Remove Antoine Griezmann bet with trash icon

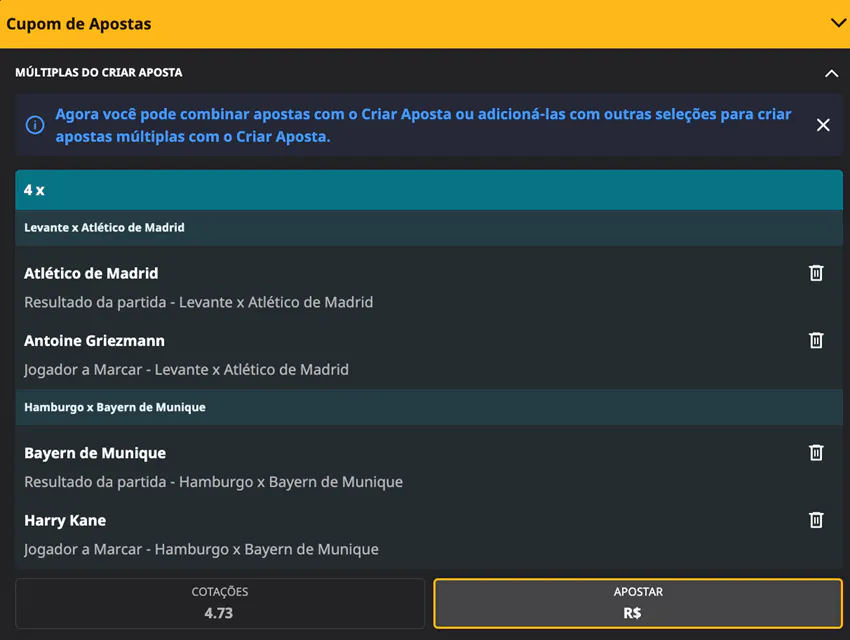tap(816, 341)
